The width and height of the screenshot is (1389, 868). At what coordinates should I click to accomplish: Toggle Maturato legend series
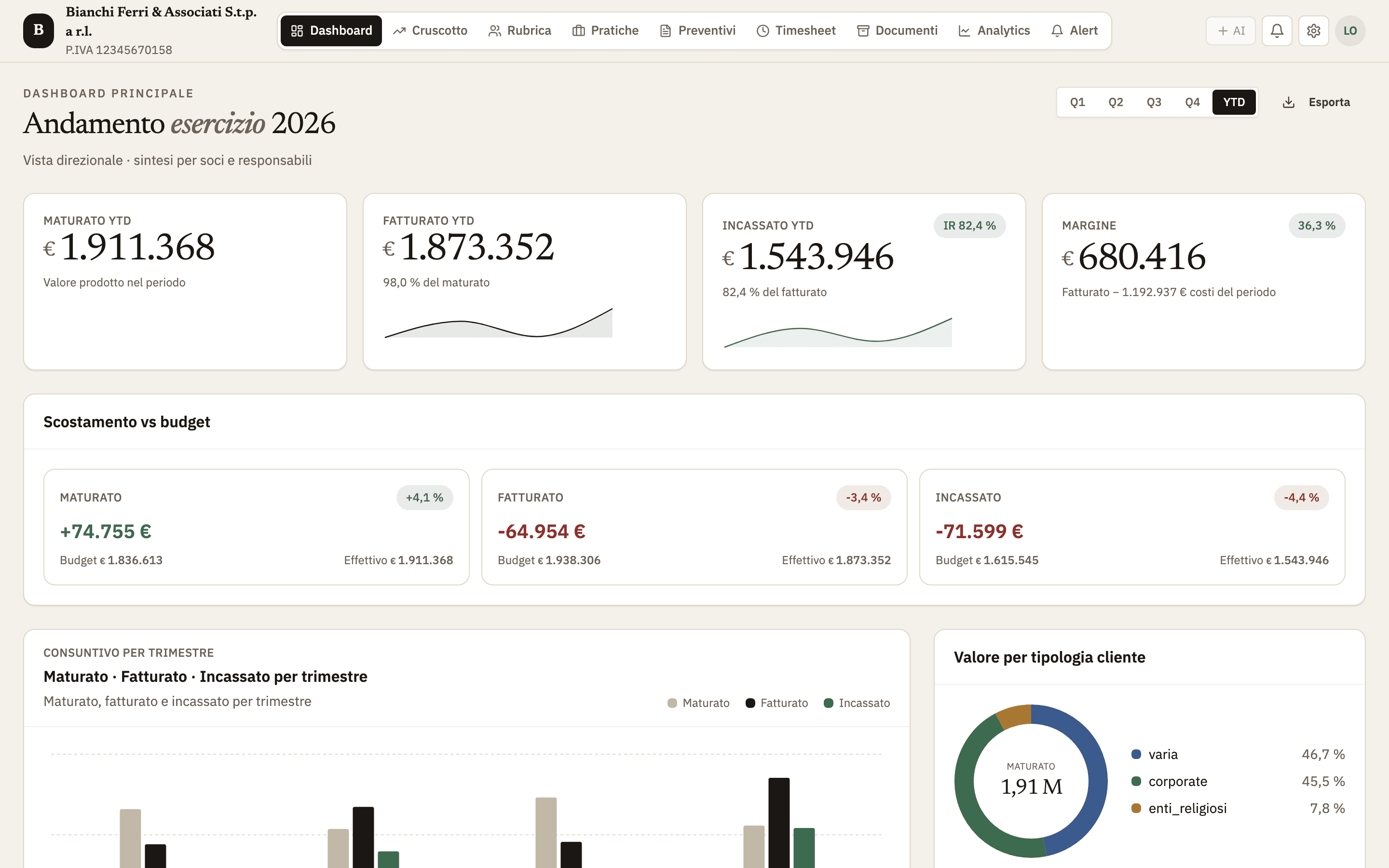click(x=698, y=703)
